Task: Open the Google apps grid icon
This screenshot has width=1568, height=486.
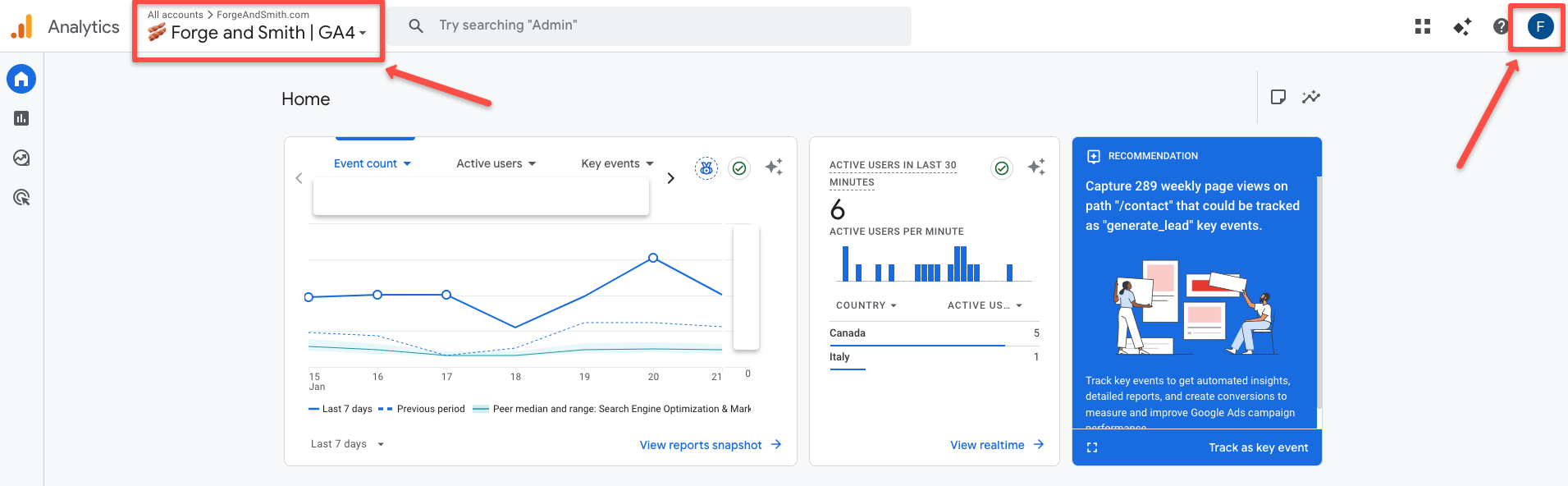Action: tap(1423, 26)
